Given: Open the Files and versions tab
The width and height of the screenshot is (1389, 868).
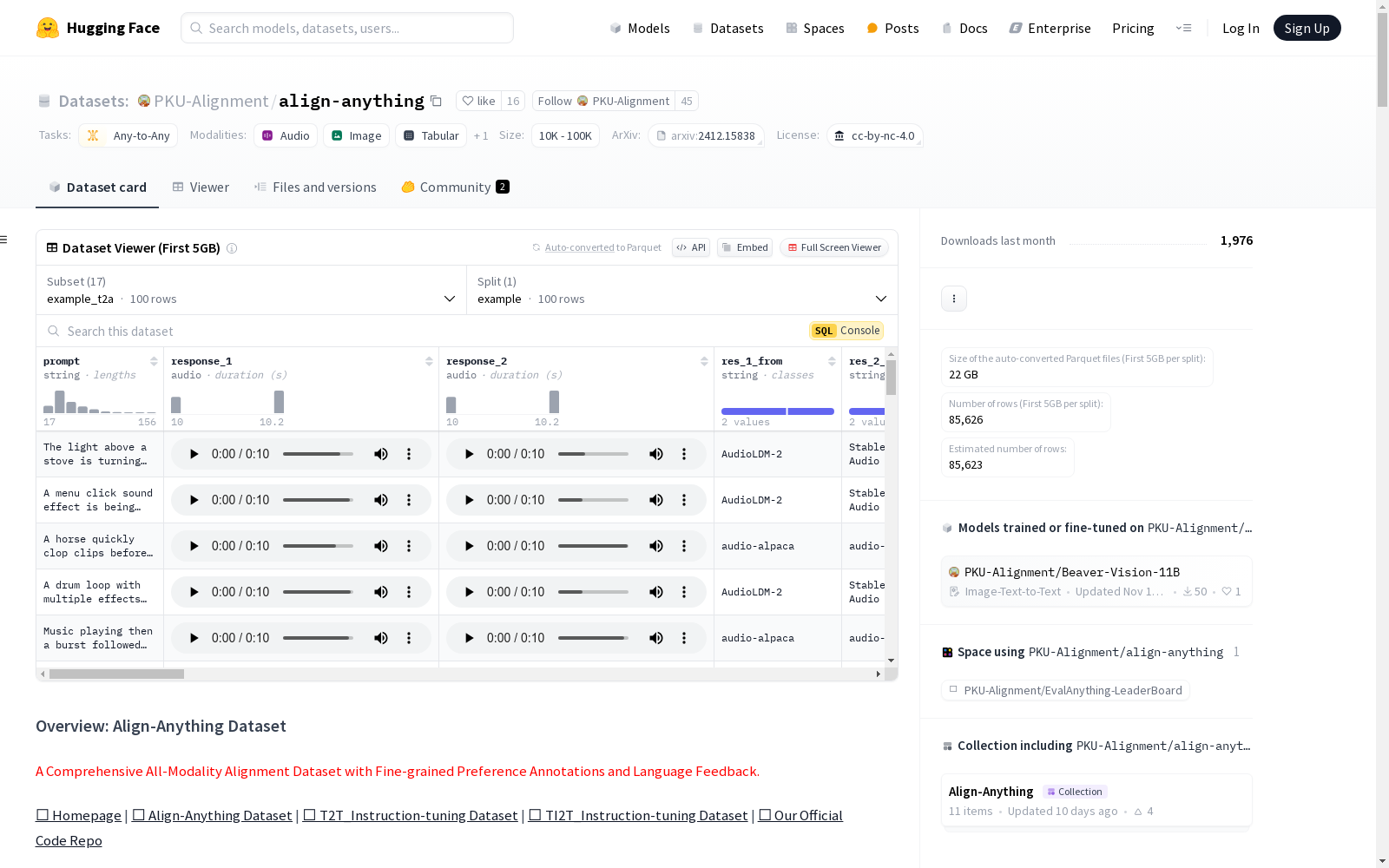Looking at the screenshot, I should tap(315, 187).
